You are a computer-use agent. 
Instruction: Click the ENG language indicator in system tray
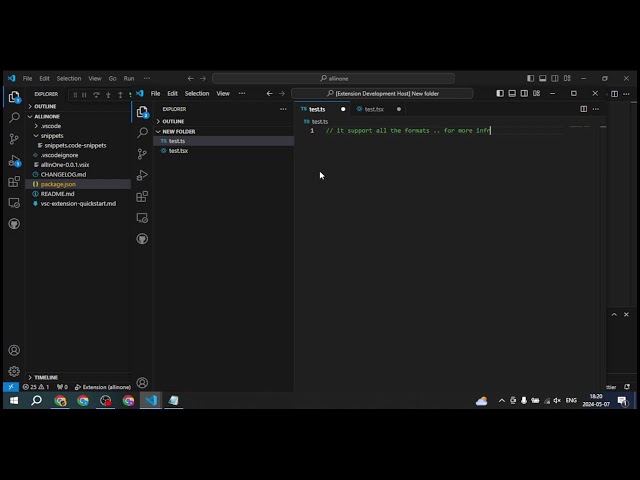[571, 400]
